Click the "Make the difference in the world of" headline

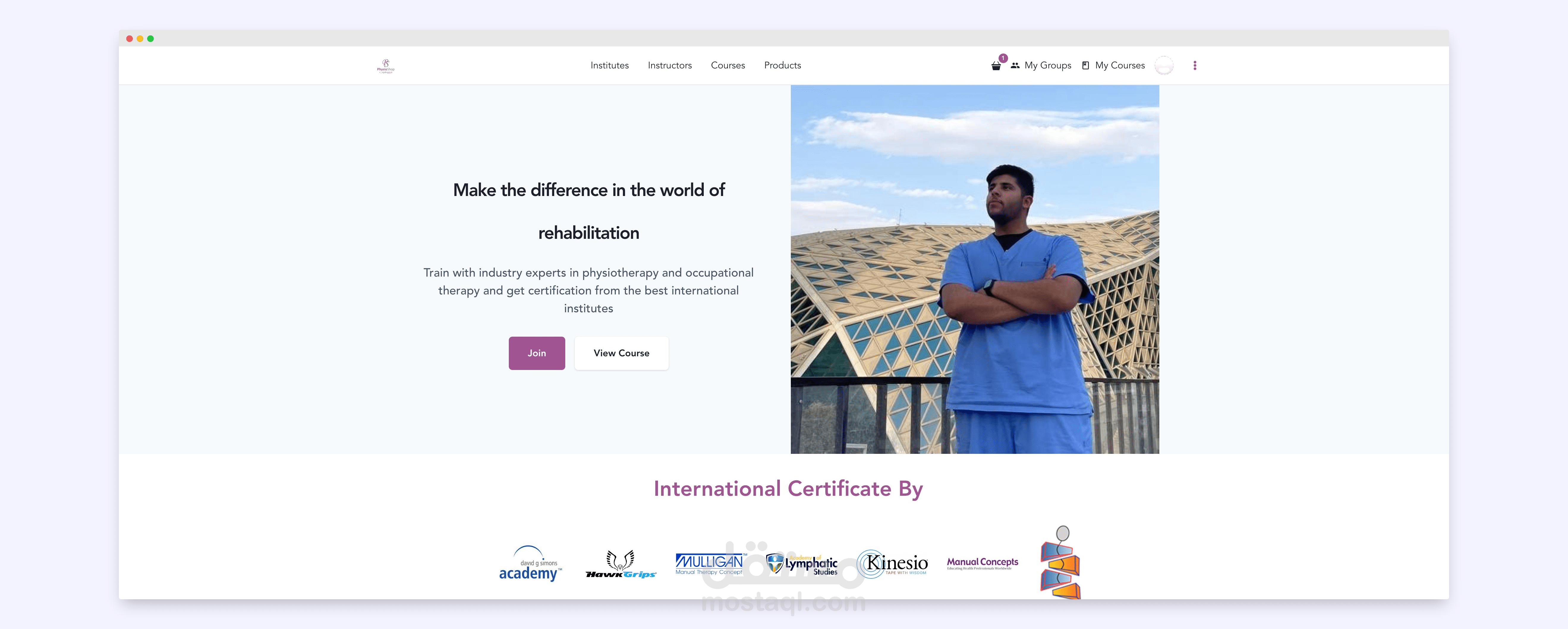click(x=589, y=190)
